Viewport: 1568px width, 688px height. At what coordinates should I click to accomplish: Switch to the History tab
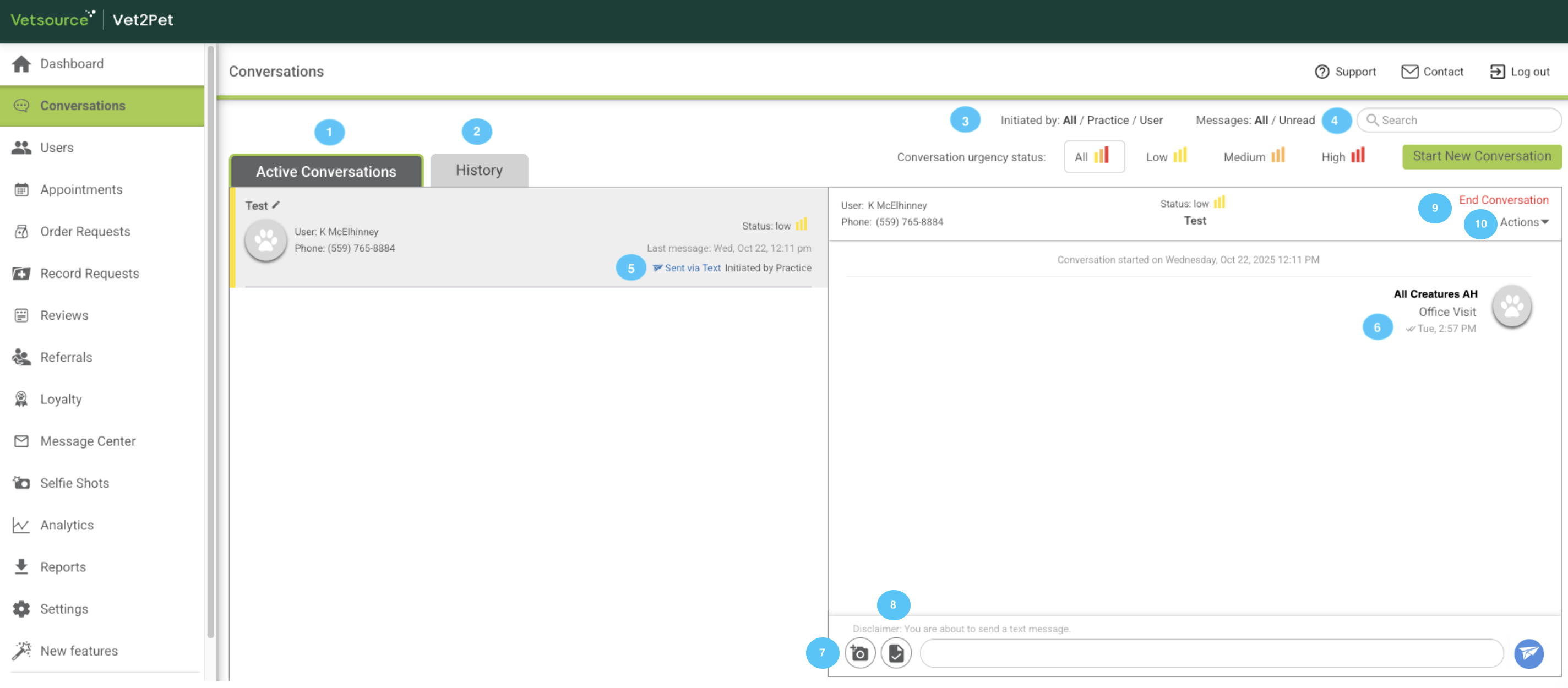[478, 170]
